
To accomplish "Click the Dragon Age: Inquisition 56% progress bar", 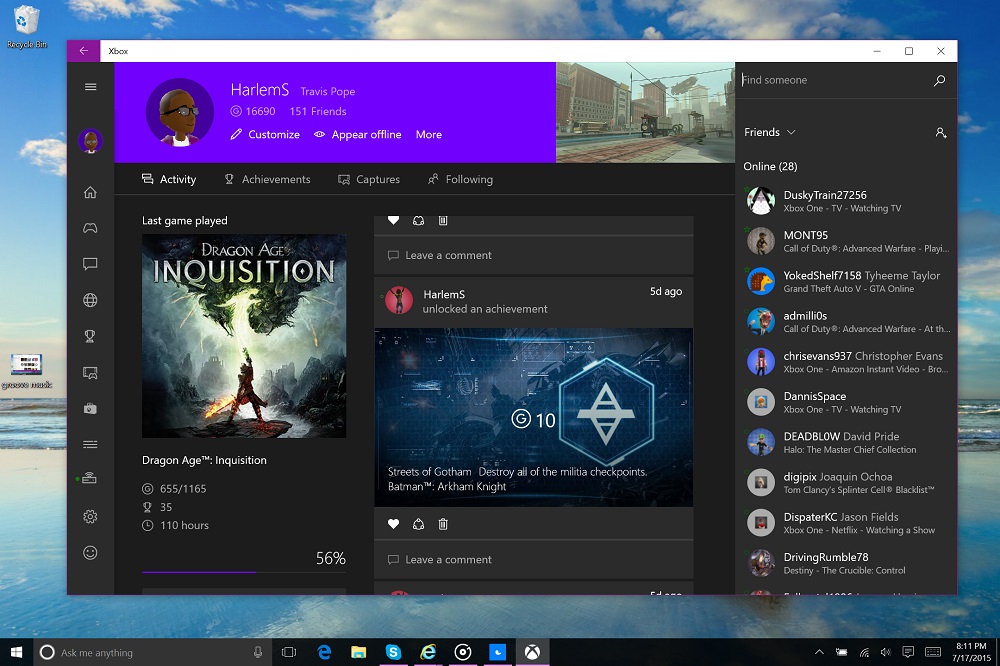I will (x=244, y=572).
